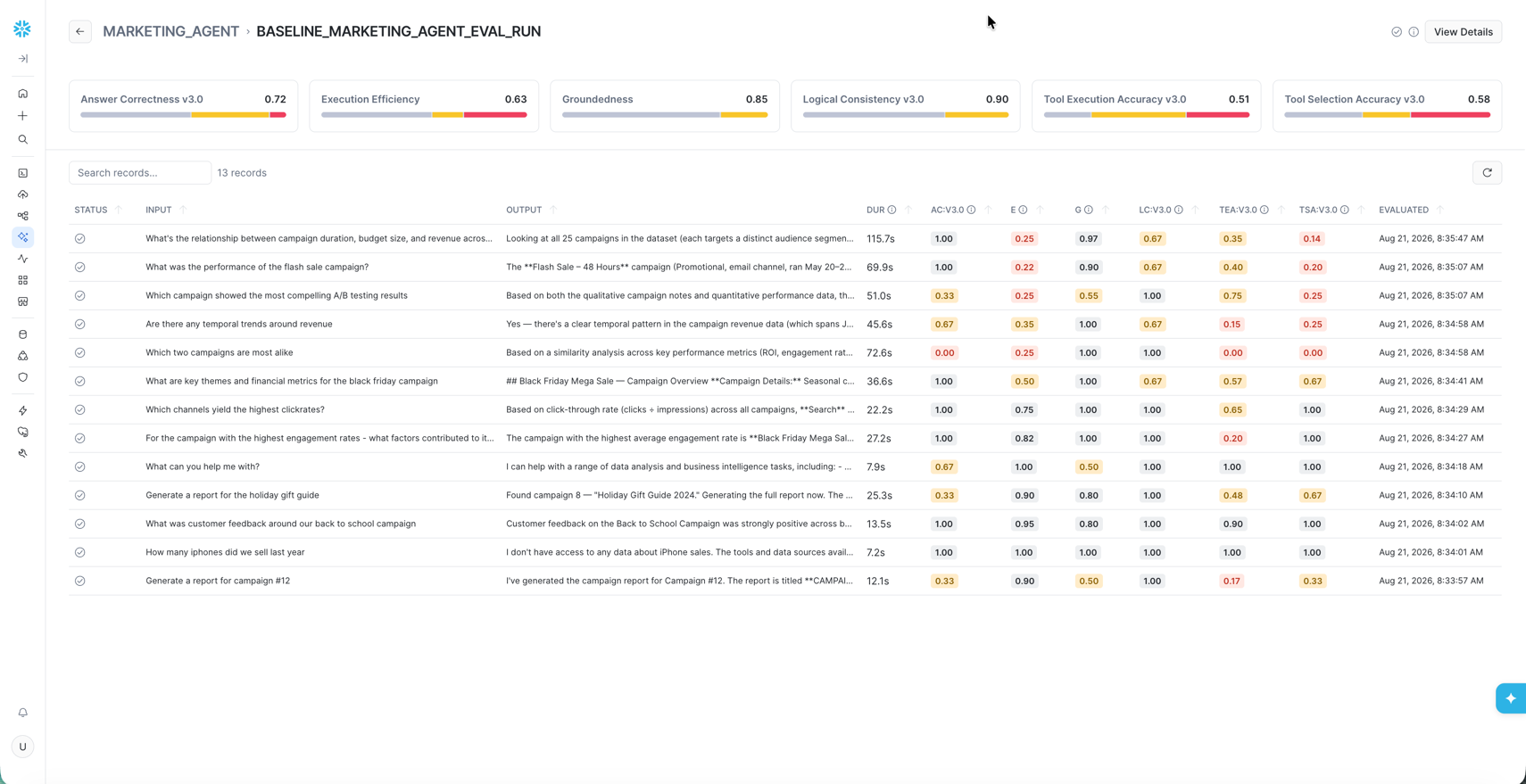Open the notifications bell icon

point(23,713)
